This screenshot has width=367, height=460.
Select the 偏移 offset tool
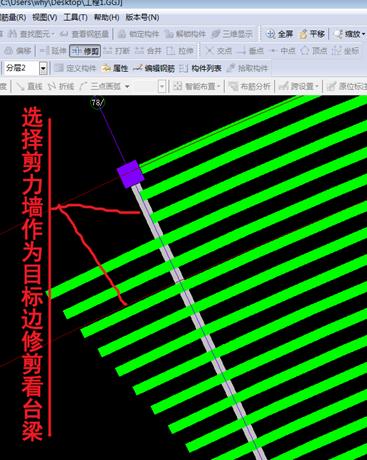click(x=18, y=51)
